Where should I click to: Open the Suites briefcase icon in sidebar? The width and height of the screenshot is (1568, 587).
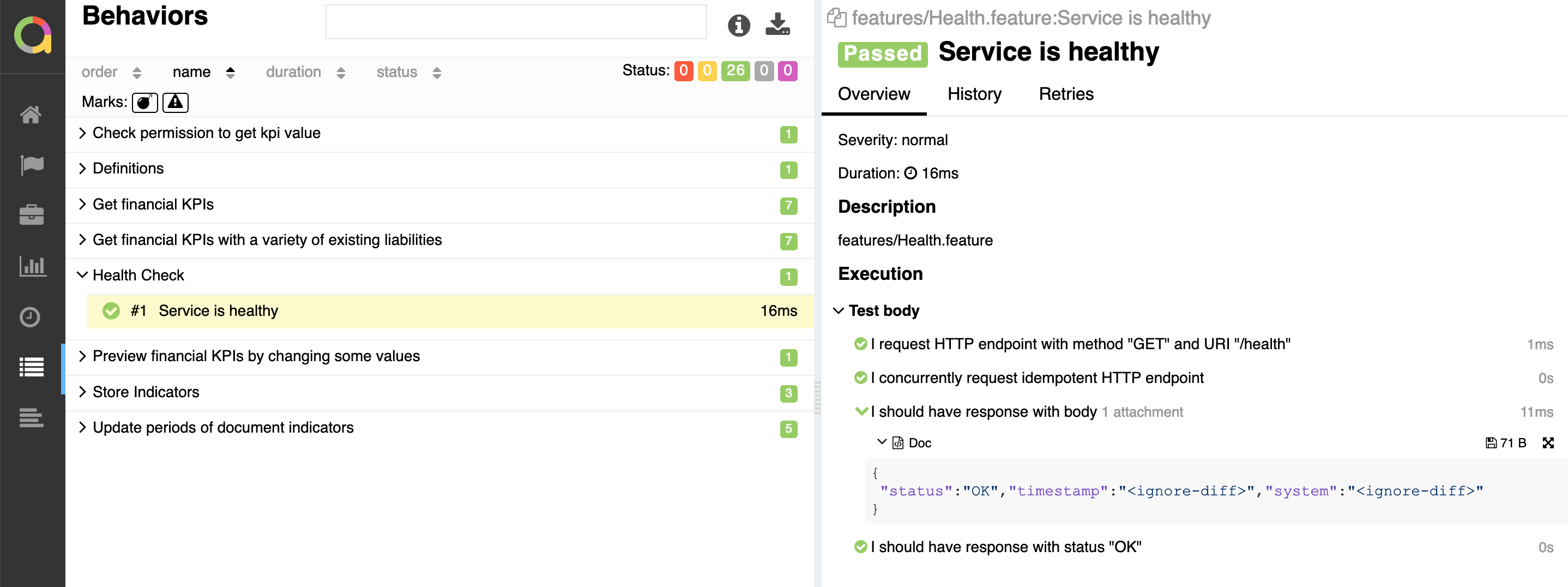click(31, 215)
